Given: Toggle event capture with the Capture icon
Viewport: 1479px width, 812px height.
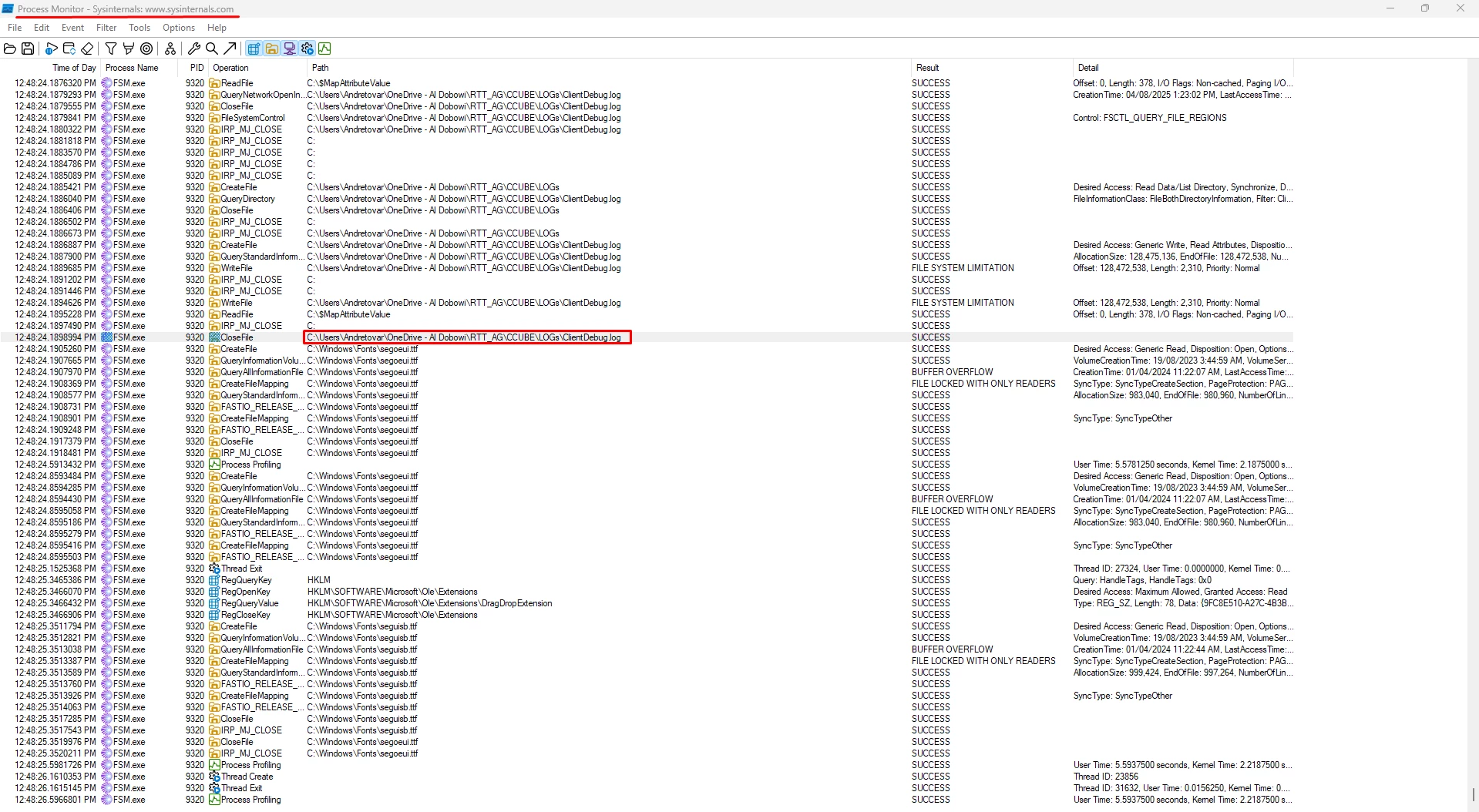Looking at the screenshot, I should click(52, 49).
